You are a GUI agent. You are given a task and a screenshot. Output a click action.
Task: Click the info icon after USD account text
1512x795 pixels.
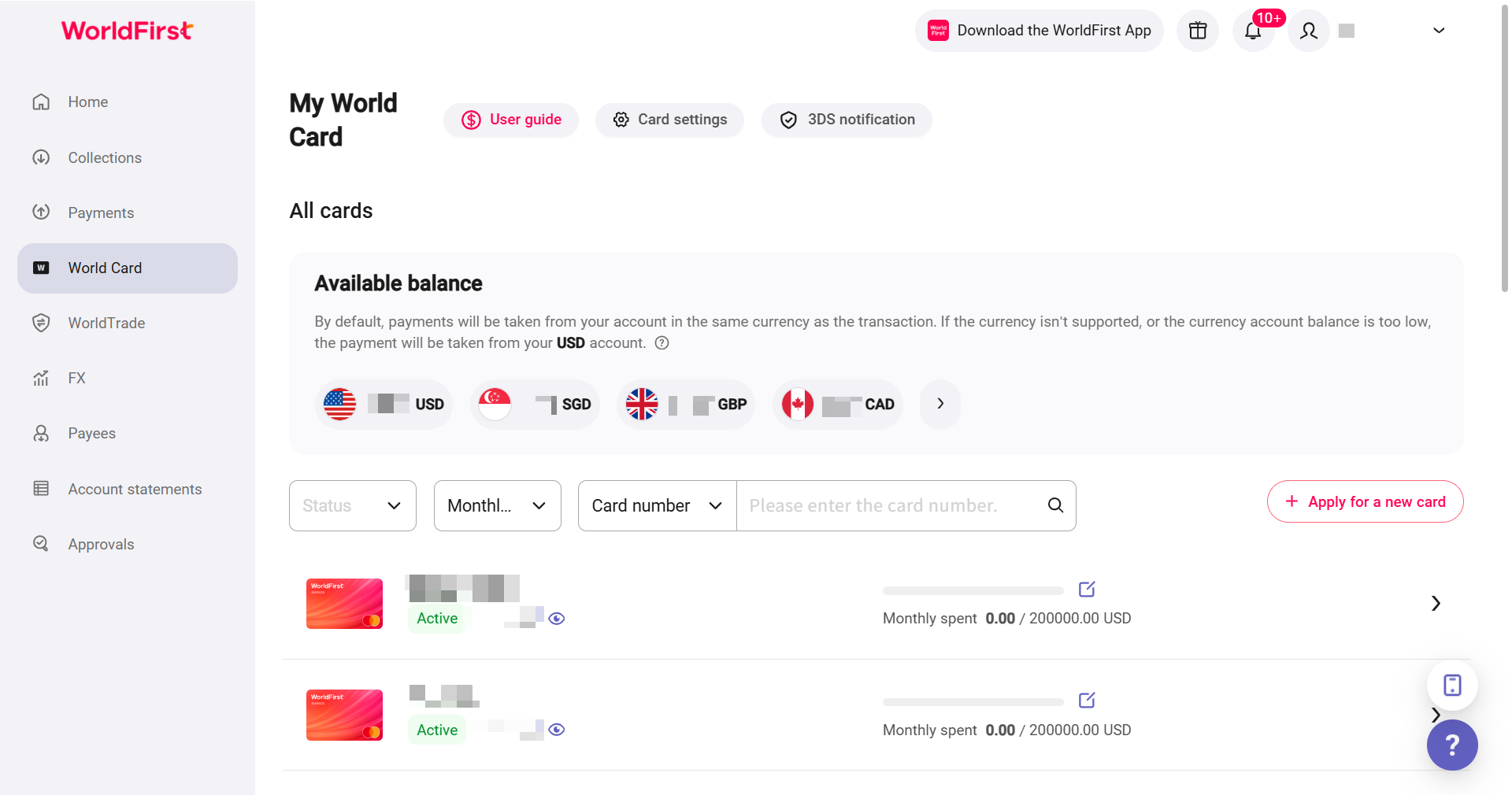coord(662,343)
